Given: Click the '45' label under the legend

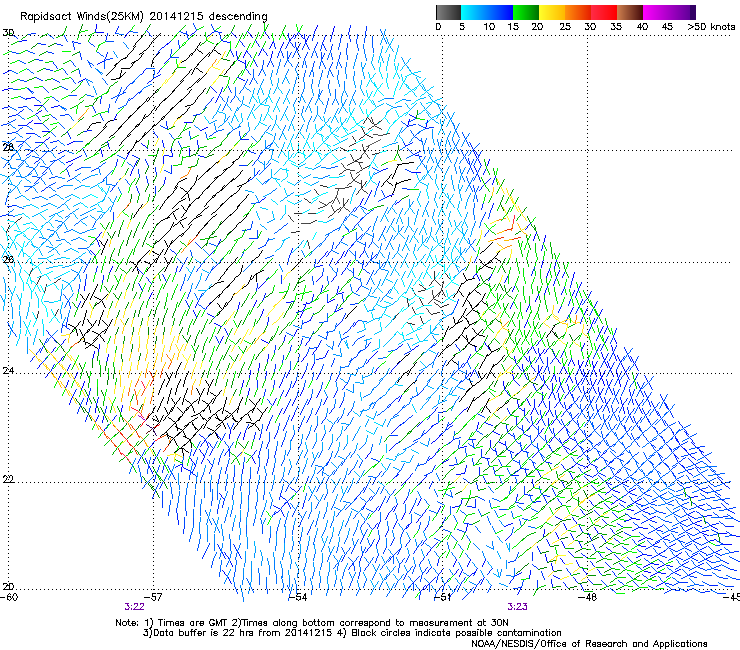Looking at the screenshot, I should coord(667,27).
